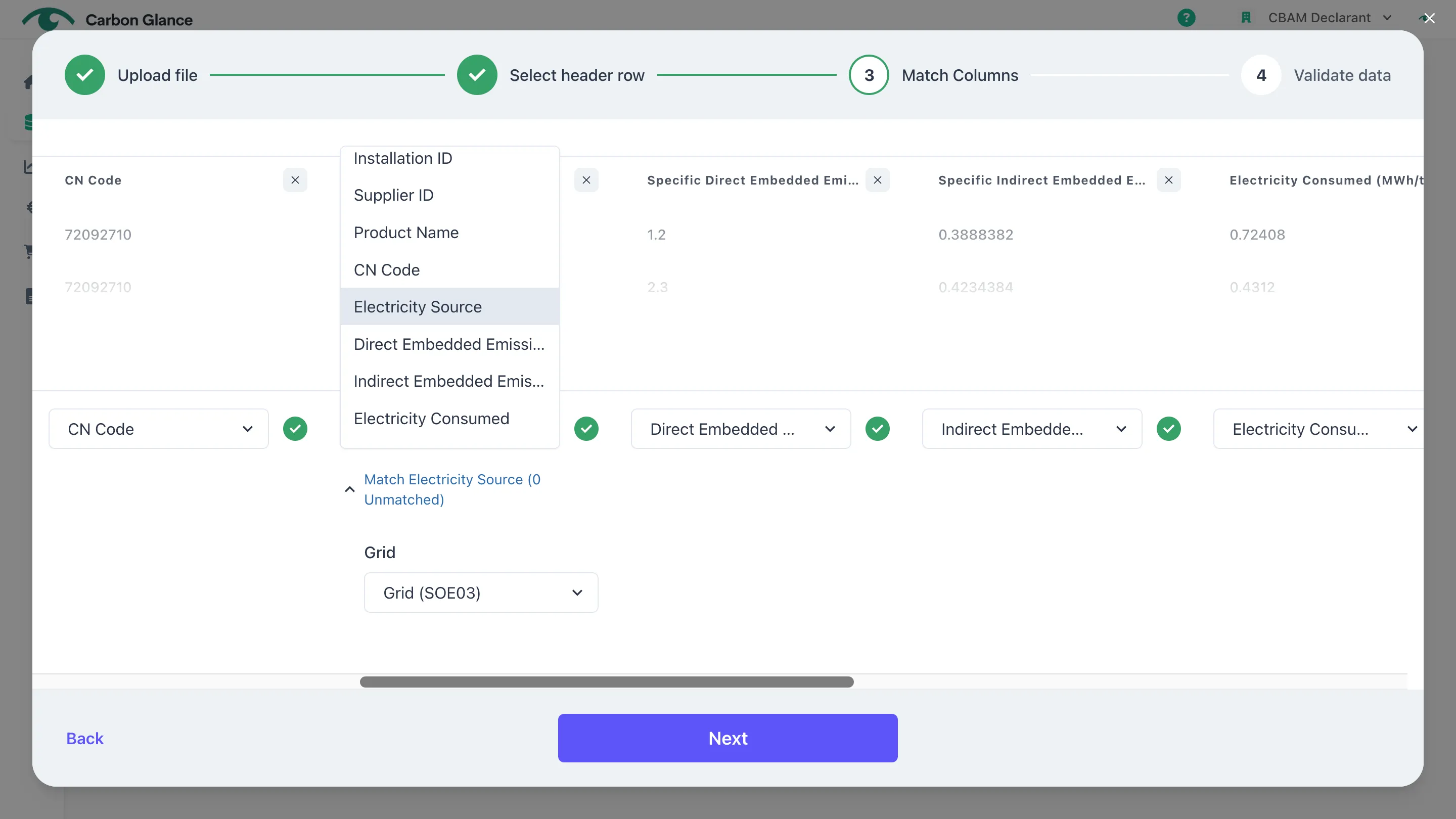The height and width of the screenshot is (819, 1456).
Task: Select Installation ID from the list
Action: 450,158
